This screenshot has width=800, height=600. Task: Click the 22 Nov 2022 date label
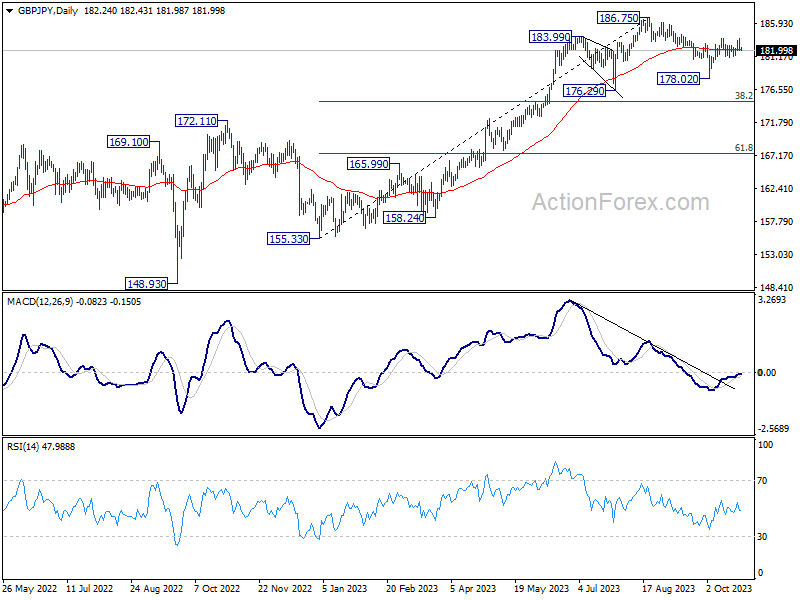pos(285,588)
